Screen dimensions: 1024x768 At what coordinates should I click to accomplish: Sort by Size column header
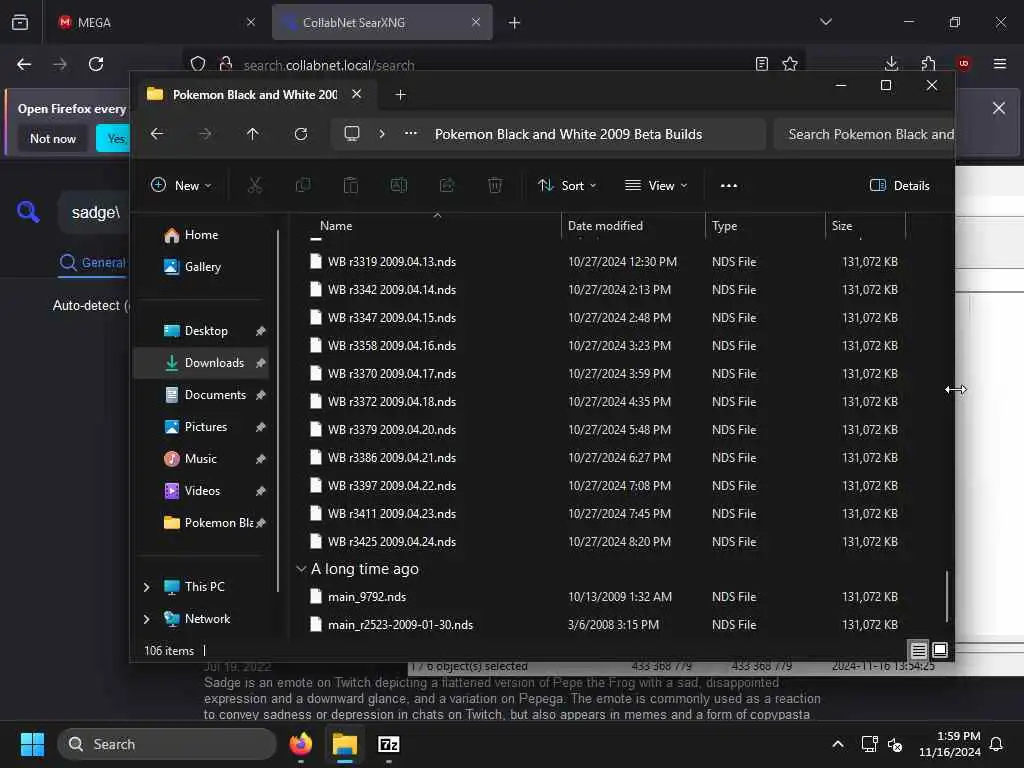point(865,225)
